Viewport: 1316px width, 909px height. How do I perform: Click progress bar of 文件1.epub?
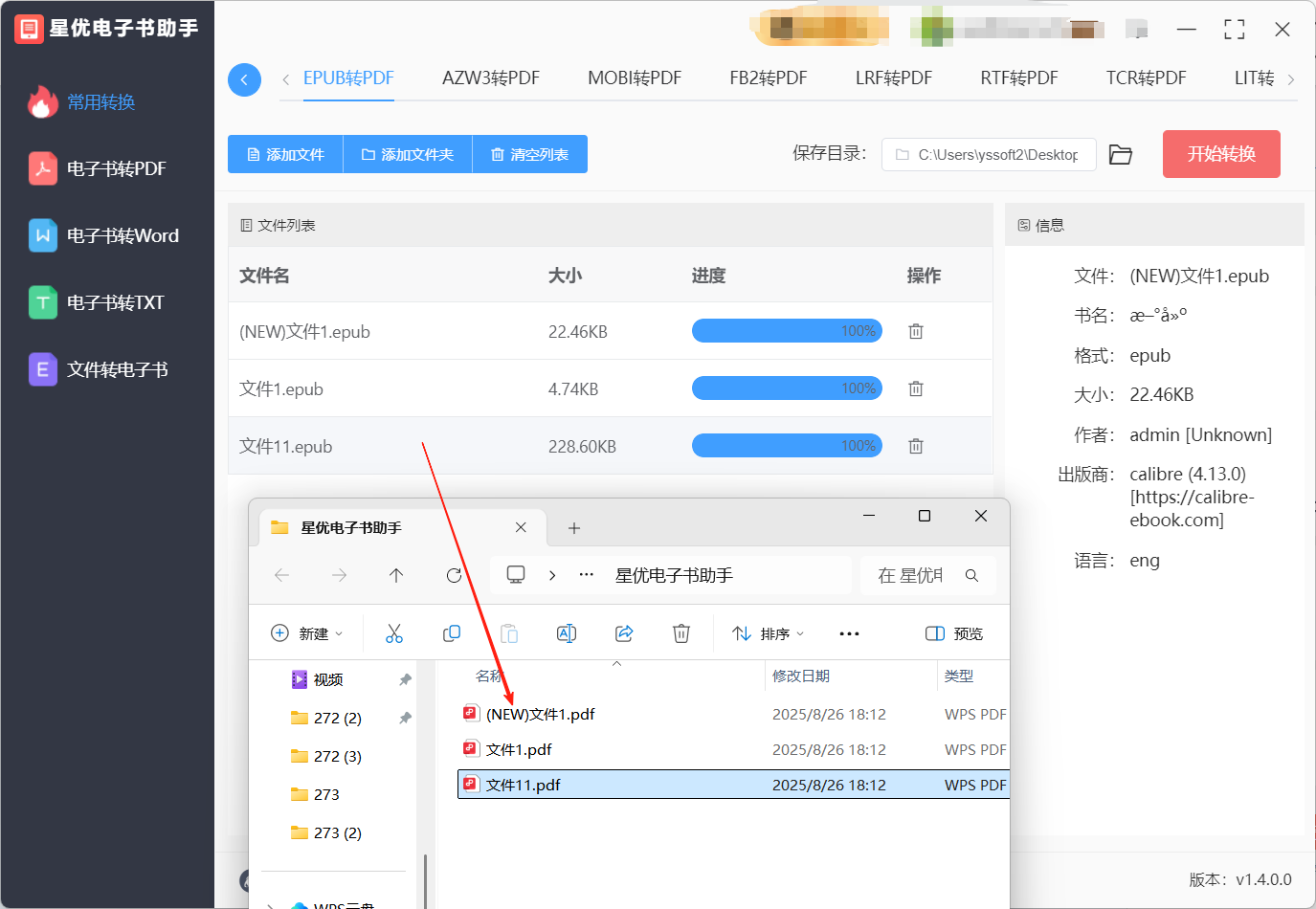787,388
